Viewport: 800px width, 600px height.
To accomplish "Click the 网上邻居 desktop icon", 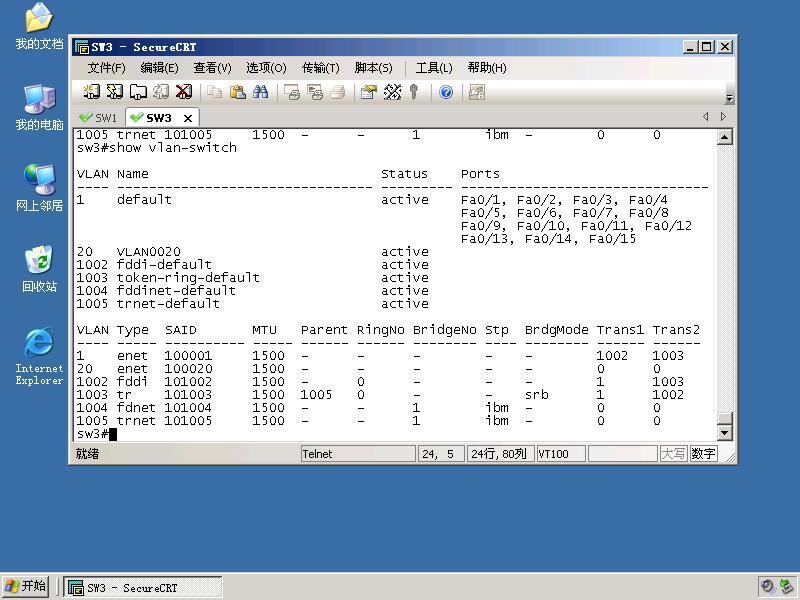I will (39, 188).
